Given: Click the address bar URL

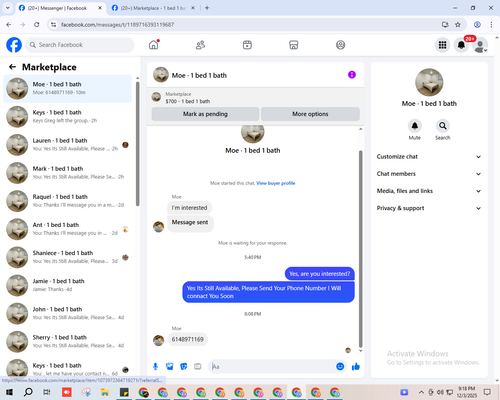Looking at the screenshot, I should click(x=117, y=25).
